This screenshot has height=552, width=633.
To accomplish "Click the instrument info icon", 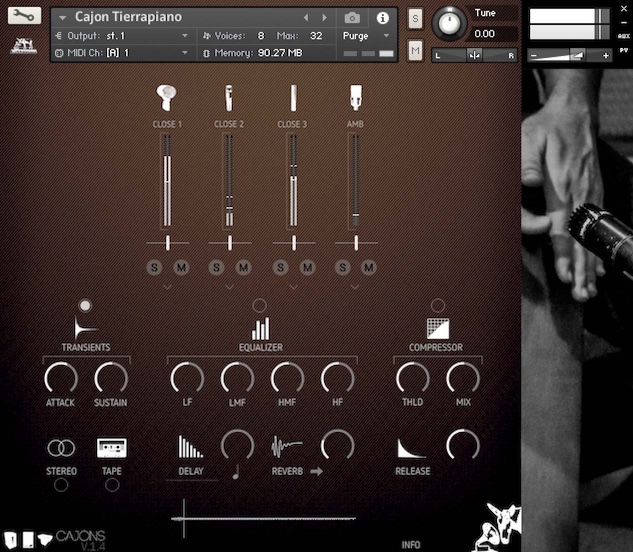I will coord(382,18).
